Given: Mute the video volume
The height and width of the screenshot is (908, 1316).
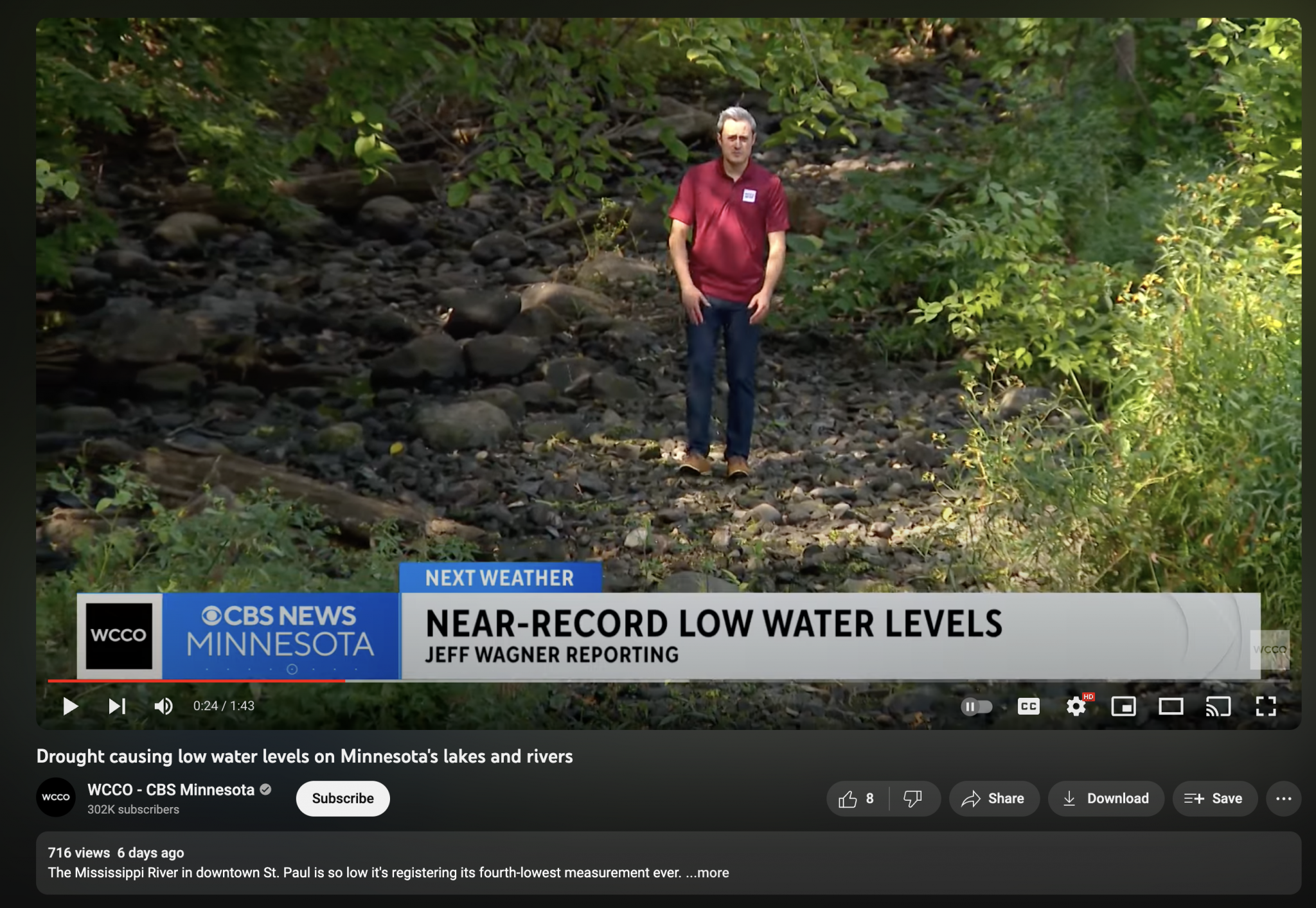Looking at the screenshot, I should [x=163, y=706].
